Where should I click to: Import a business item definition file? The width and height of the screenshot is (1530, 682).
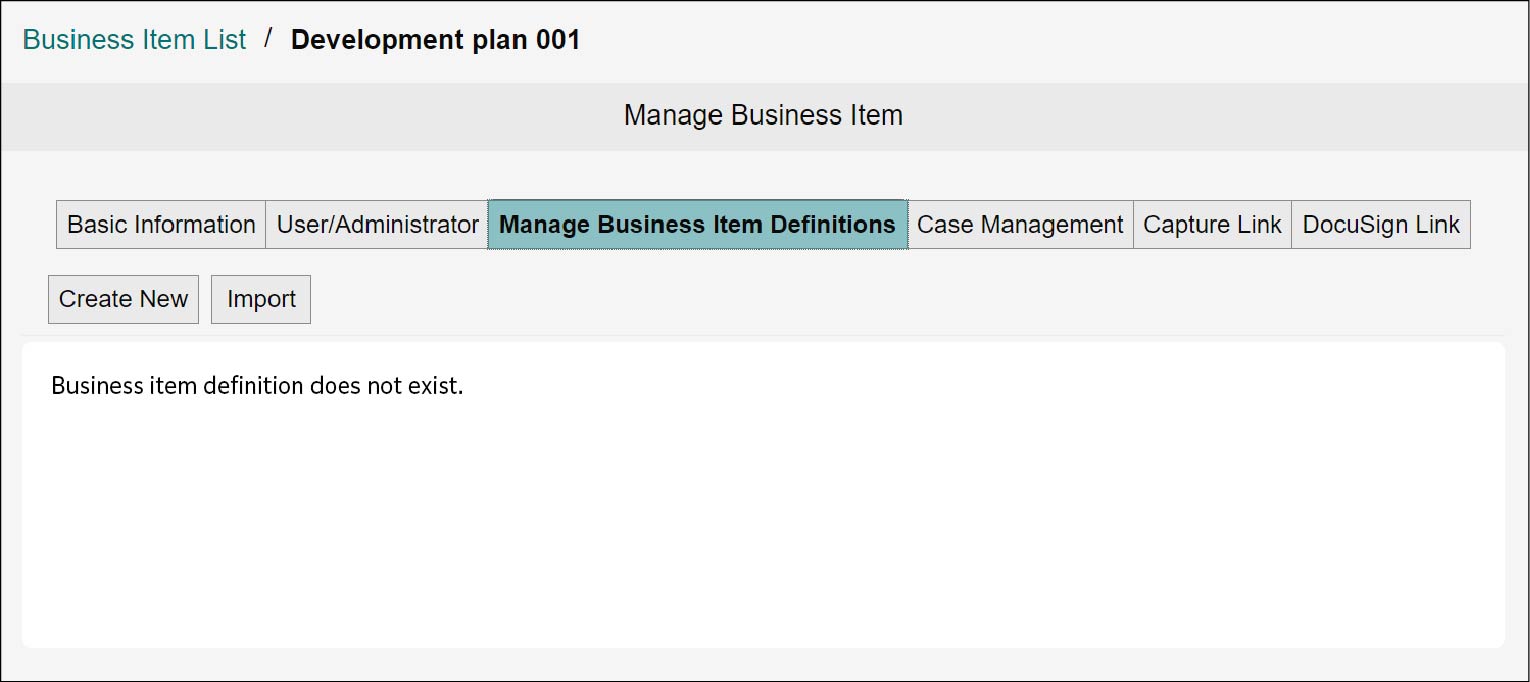(x=261, y=300)
